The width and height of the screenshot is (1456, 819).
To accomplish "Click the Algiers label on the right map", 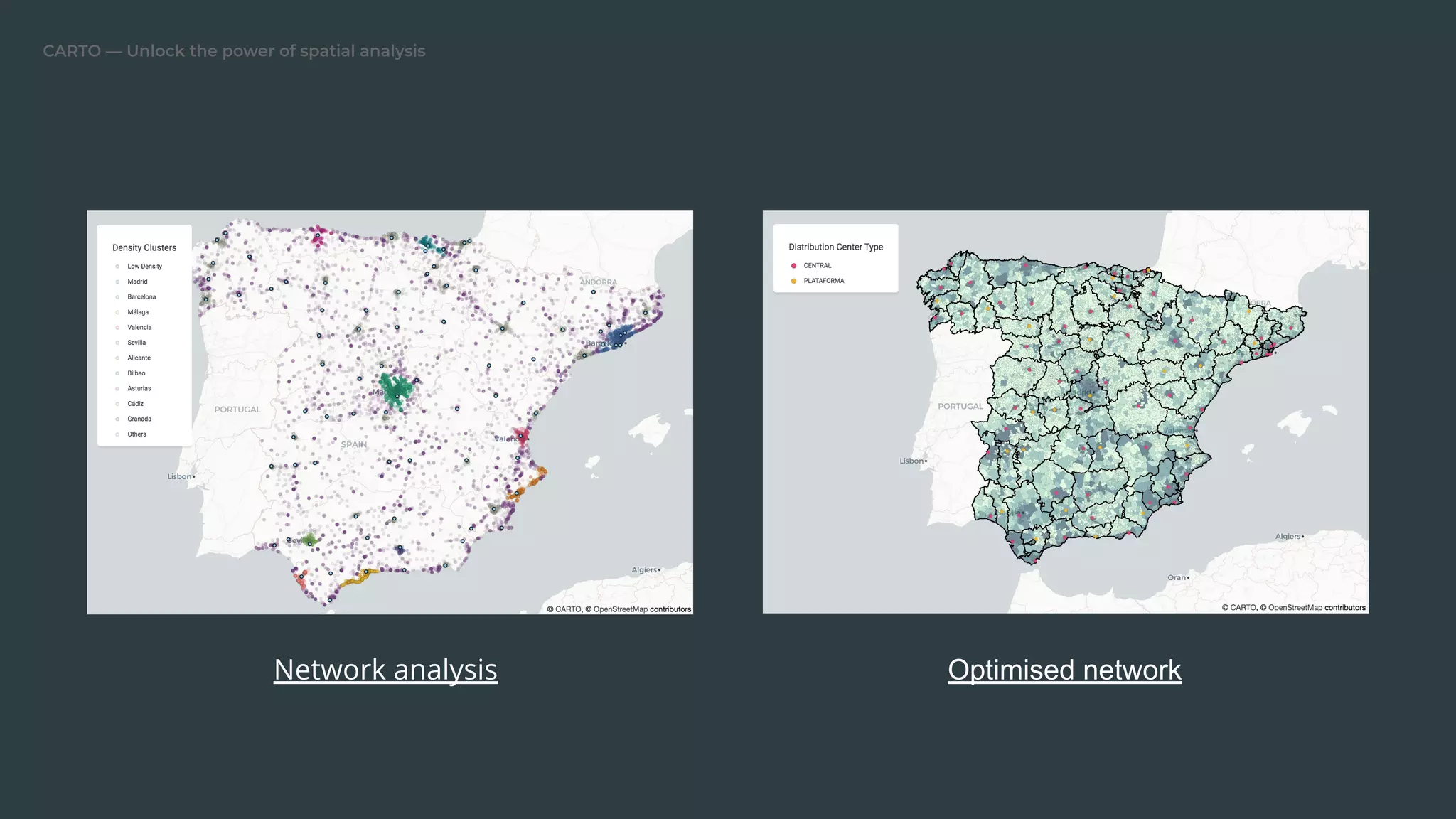I will click(x=1288, y=537).
